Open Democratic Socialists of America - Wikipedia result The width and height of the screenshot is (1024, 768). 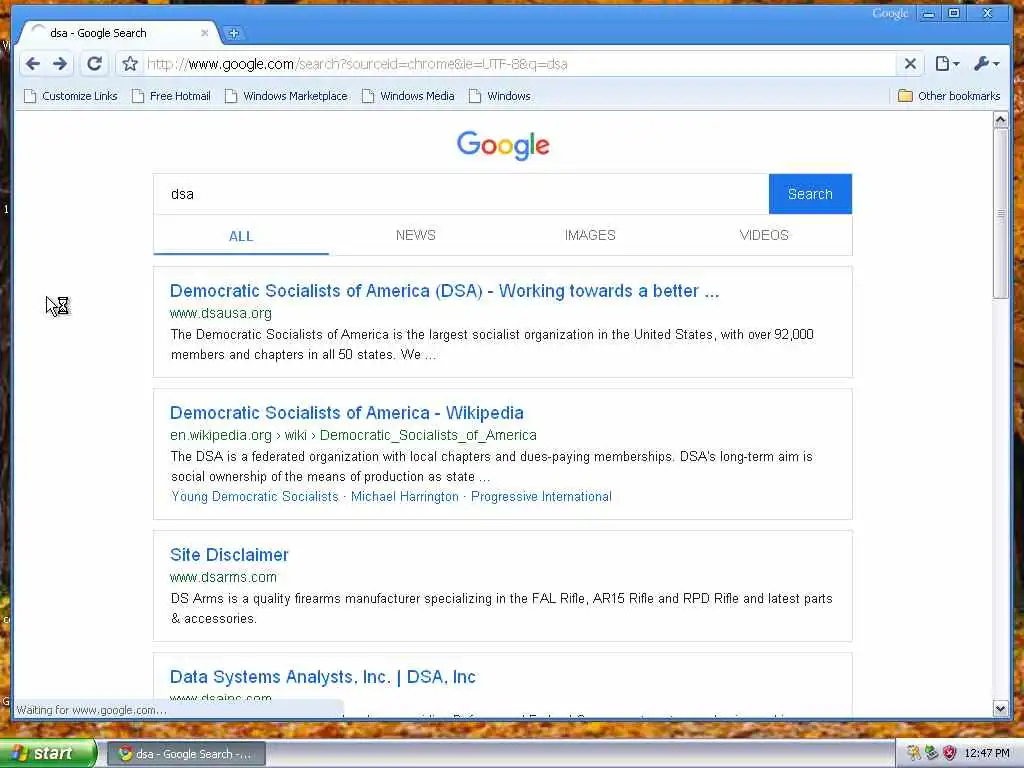[347, 413]
